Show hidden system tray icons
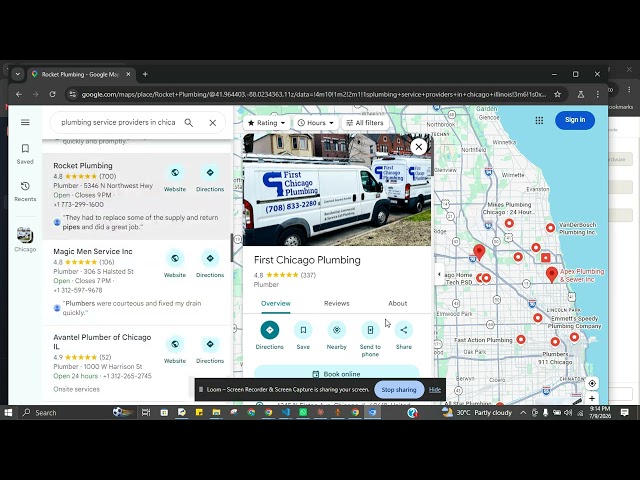This screenshot has height=480, width=640. pyautogui.click(x=523, y=413)
